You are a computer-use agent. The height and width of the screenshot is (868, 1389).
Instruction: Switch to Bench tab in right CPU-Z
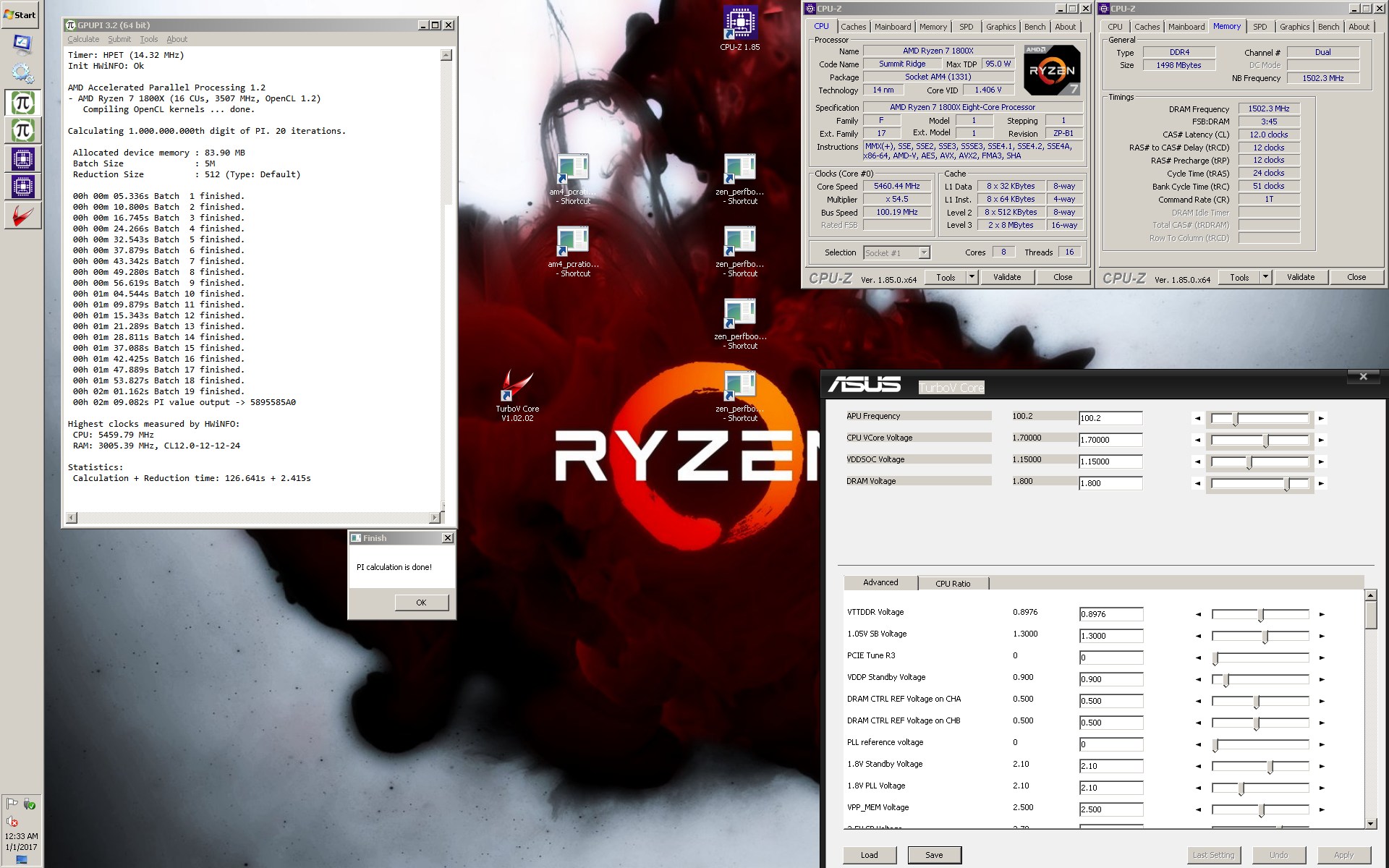[x=1328, y=27]
